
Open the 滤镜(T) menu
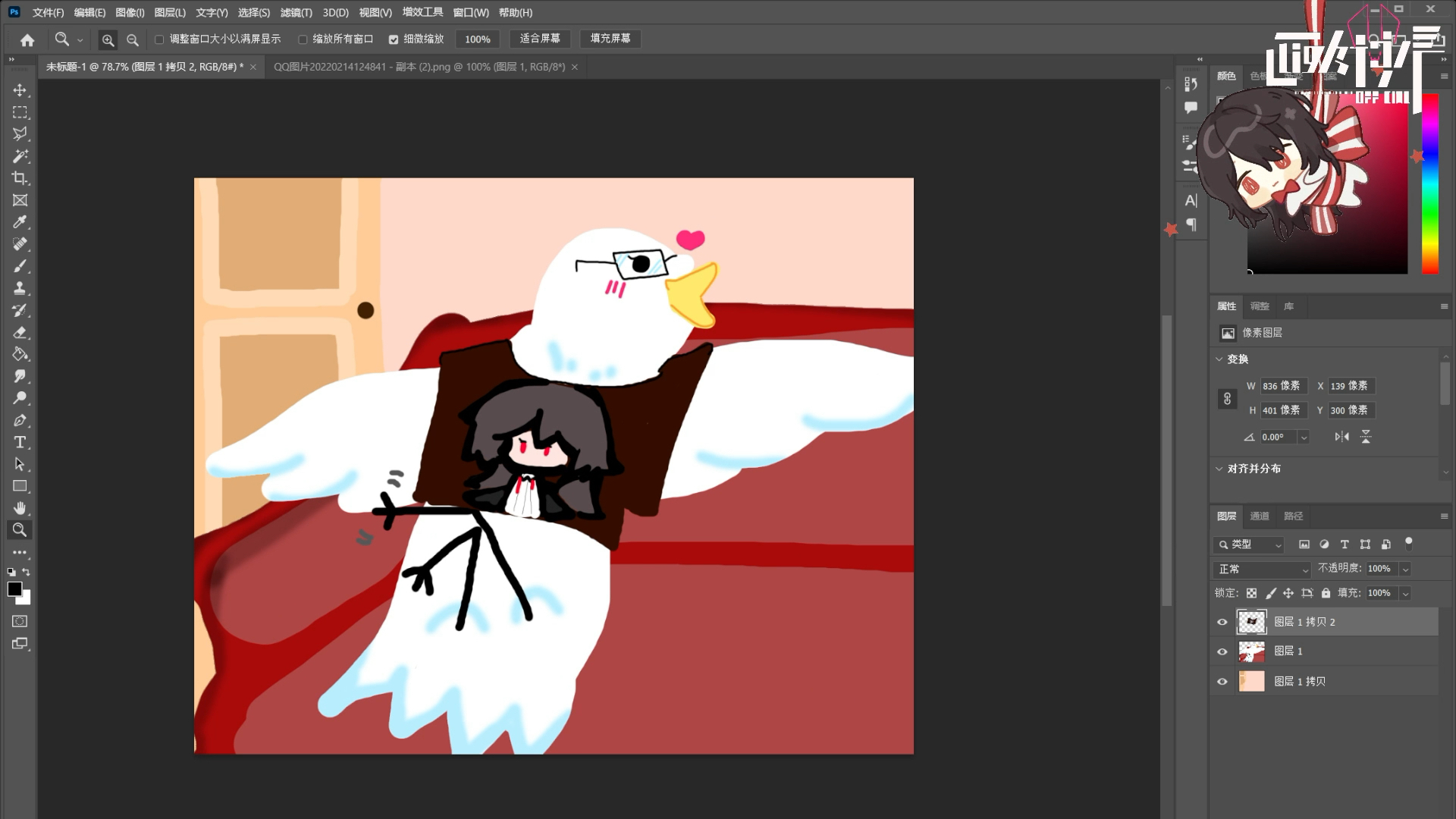tap(296, 12)
